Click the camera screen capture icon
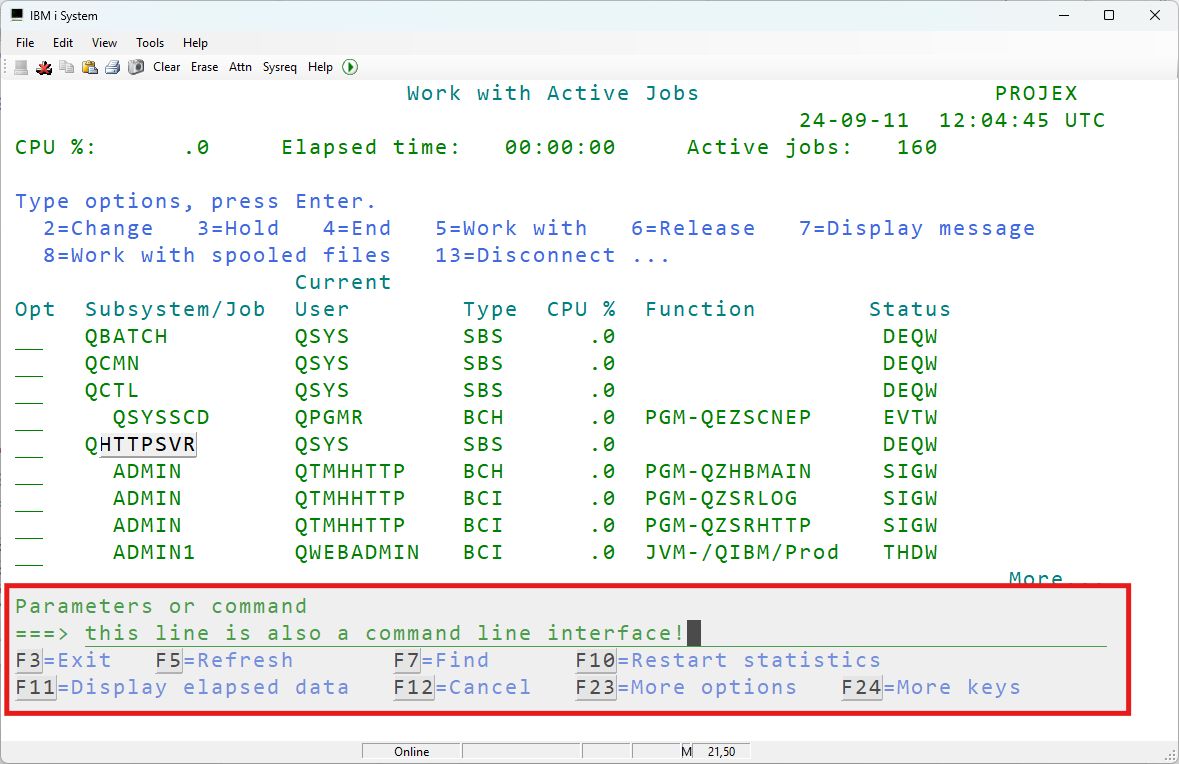 click(x=136, y=67)
